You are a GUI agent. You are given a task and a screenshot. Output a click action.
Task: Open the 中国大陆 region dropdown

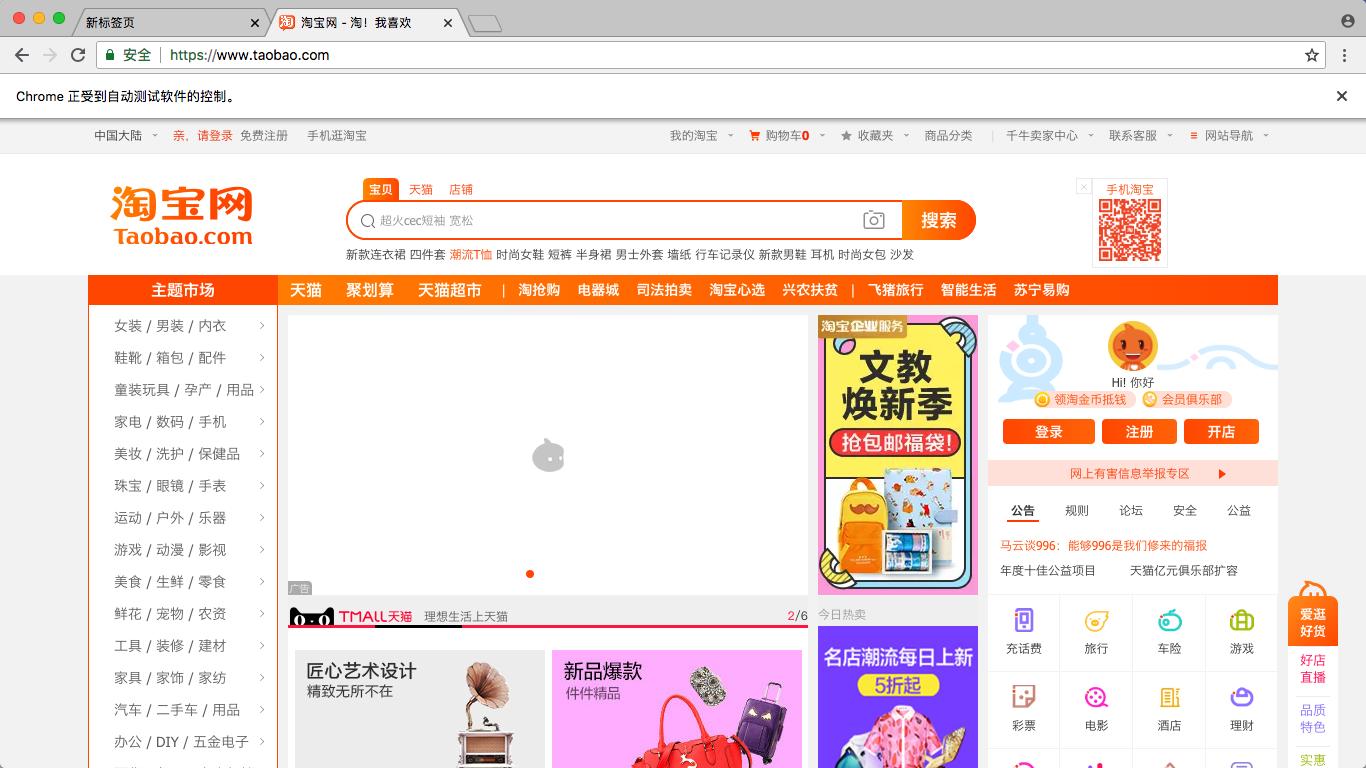[x=126, y=136]
